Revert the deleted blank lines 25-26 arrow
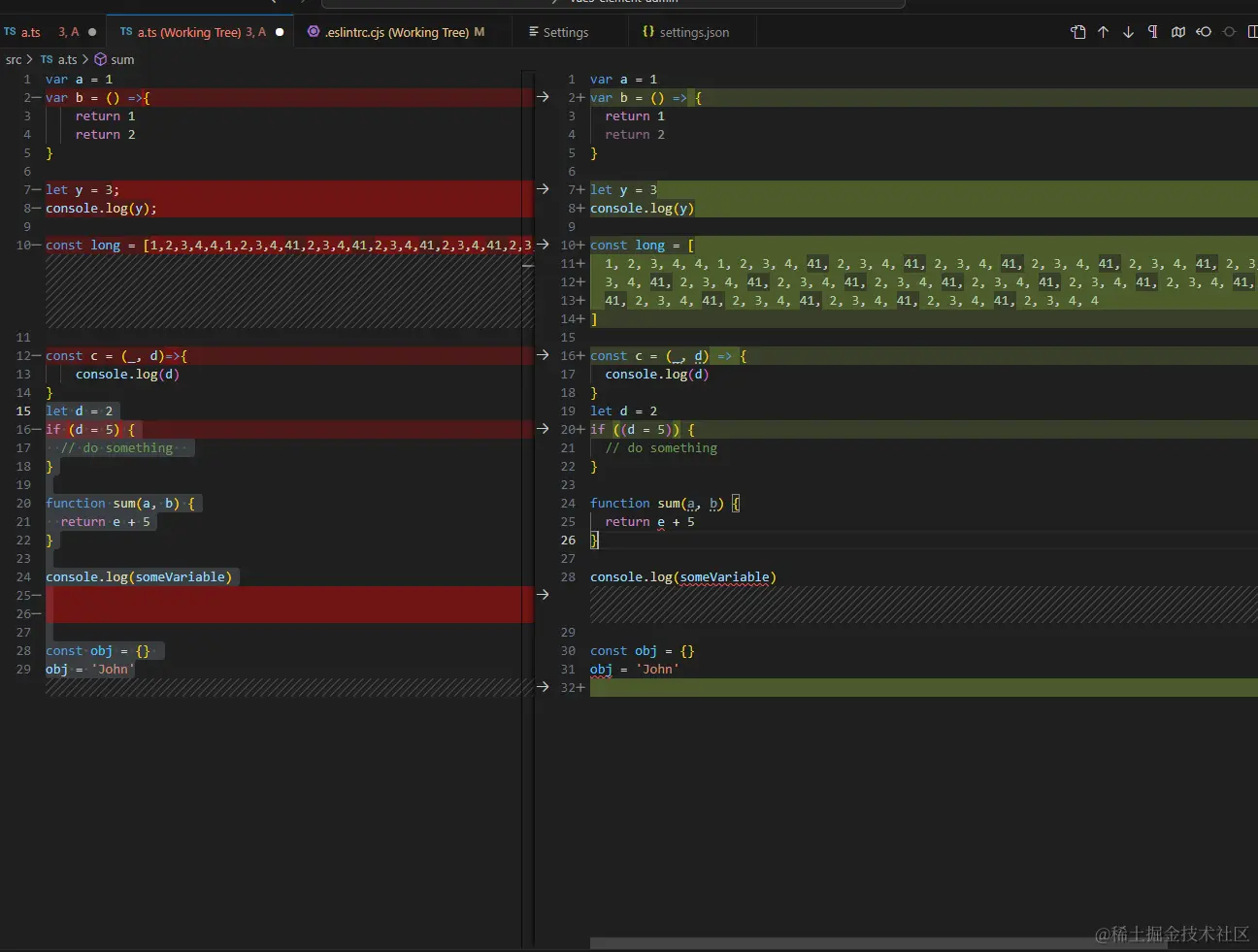 click(x=543, y=595)
